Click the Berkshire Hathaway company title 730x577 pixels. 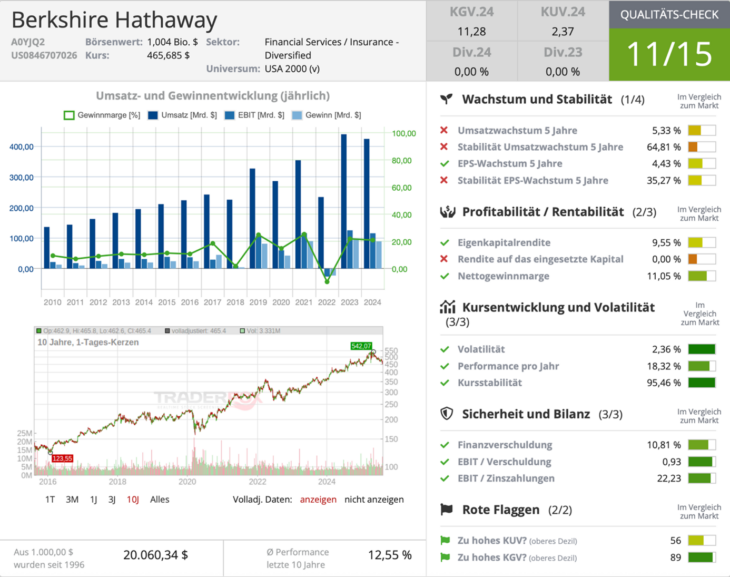tap(114, 20)
